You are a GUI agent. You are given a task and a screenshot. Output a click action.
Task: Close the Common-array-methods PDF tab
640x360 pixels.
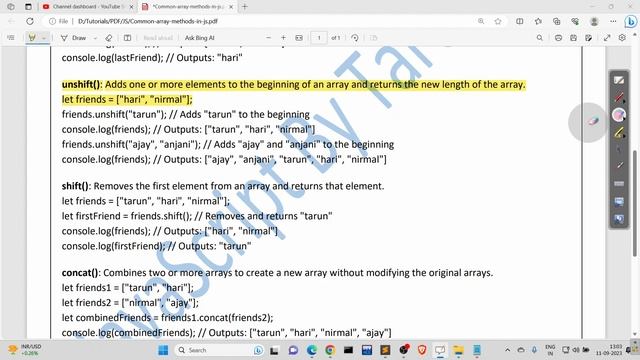(231, 7)
